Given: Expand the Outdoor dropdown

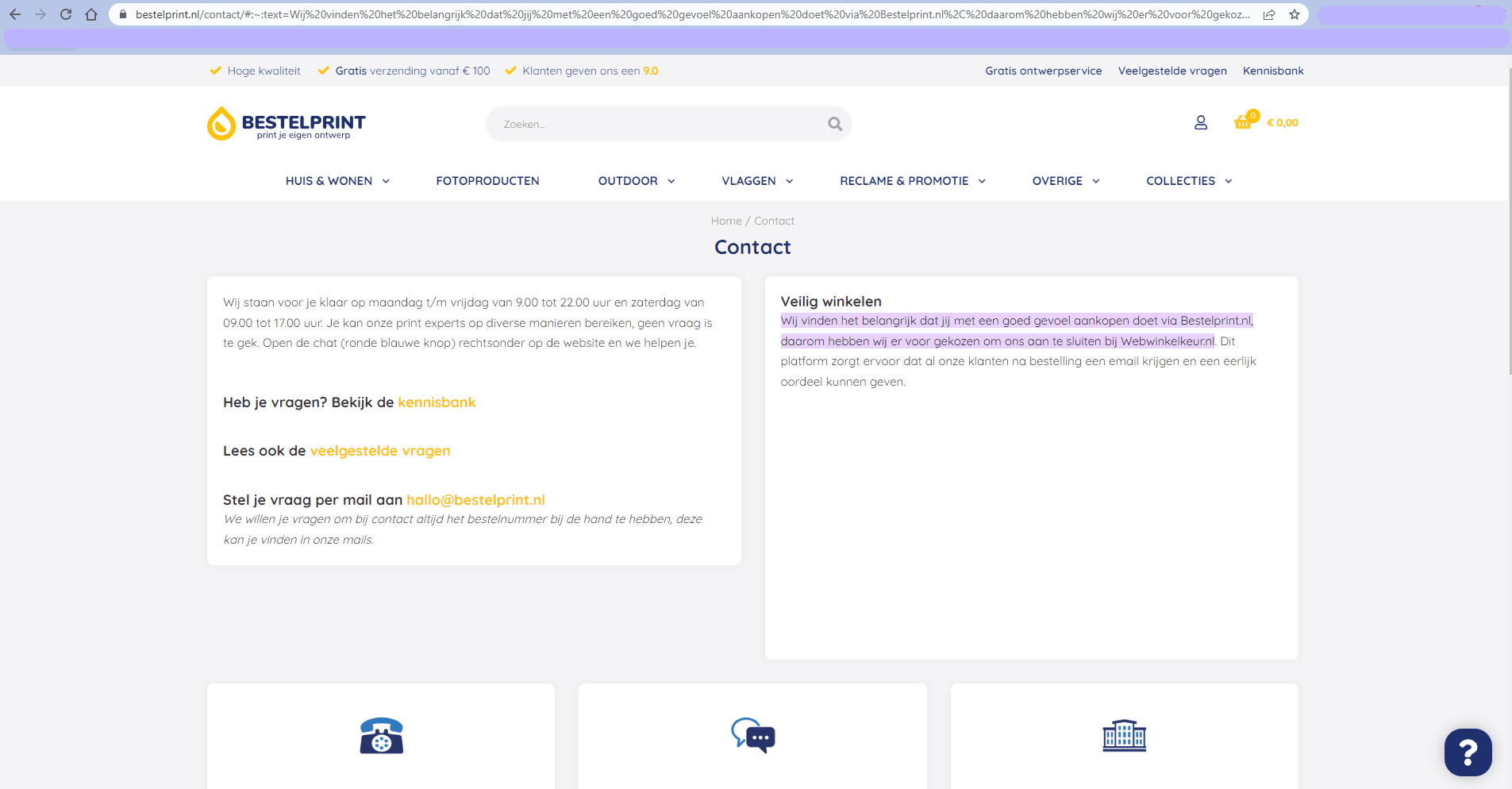Looking at the screenshot, I should click(x=636, y=181).
